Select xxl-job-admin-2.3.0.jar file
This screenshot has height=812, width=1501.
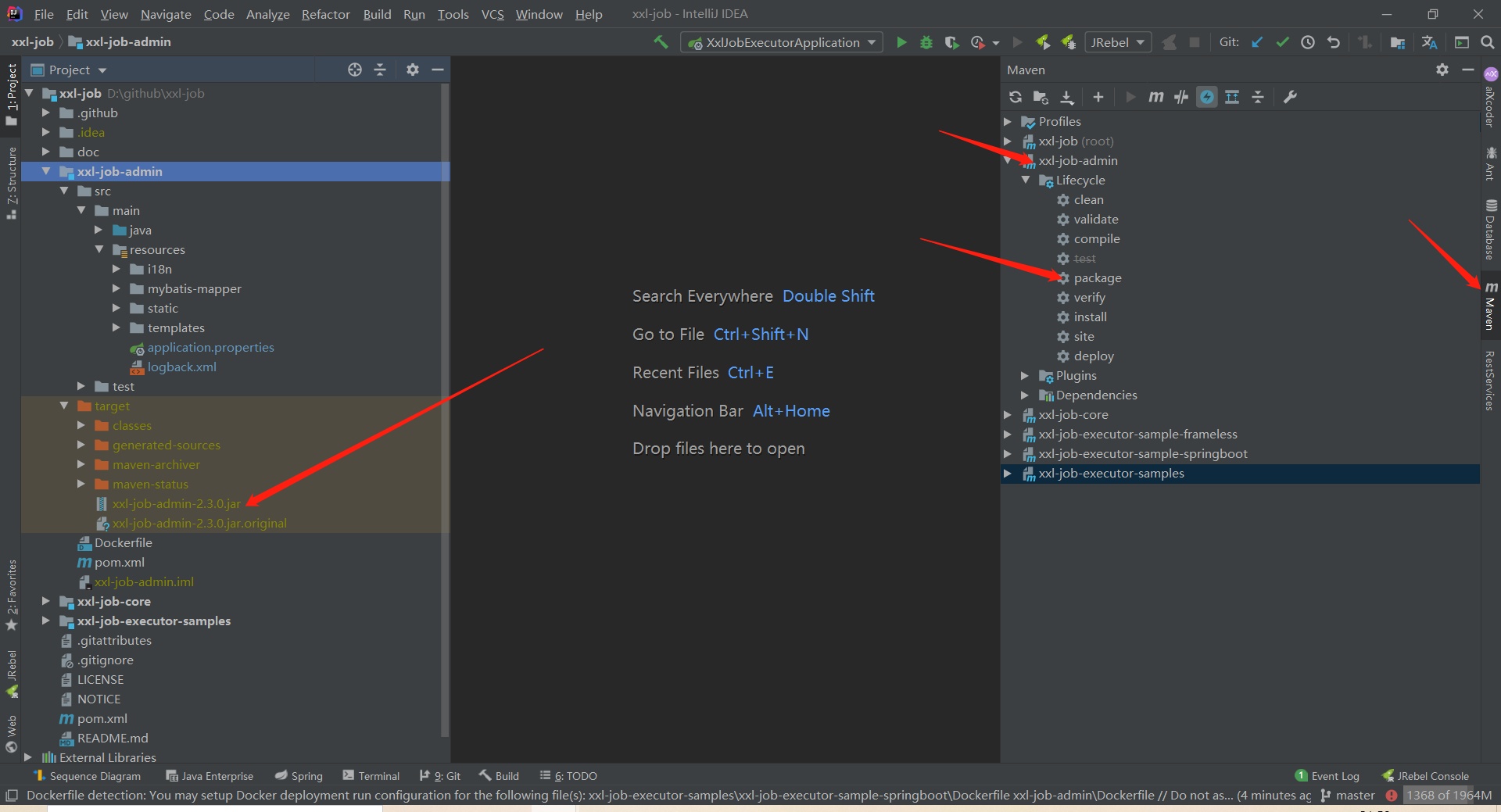(176, 503)
